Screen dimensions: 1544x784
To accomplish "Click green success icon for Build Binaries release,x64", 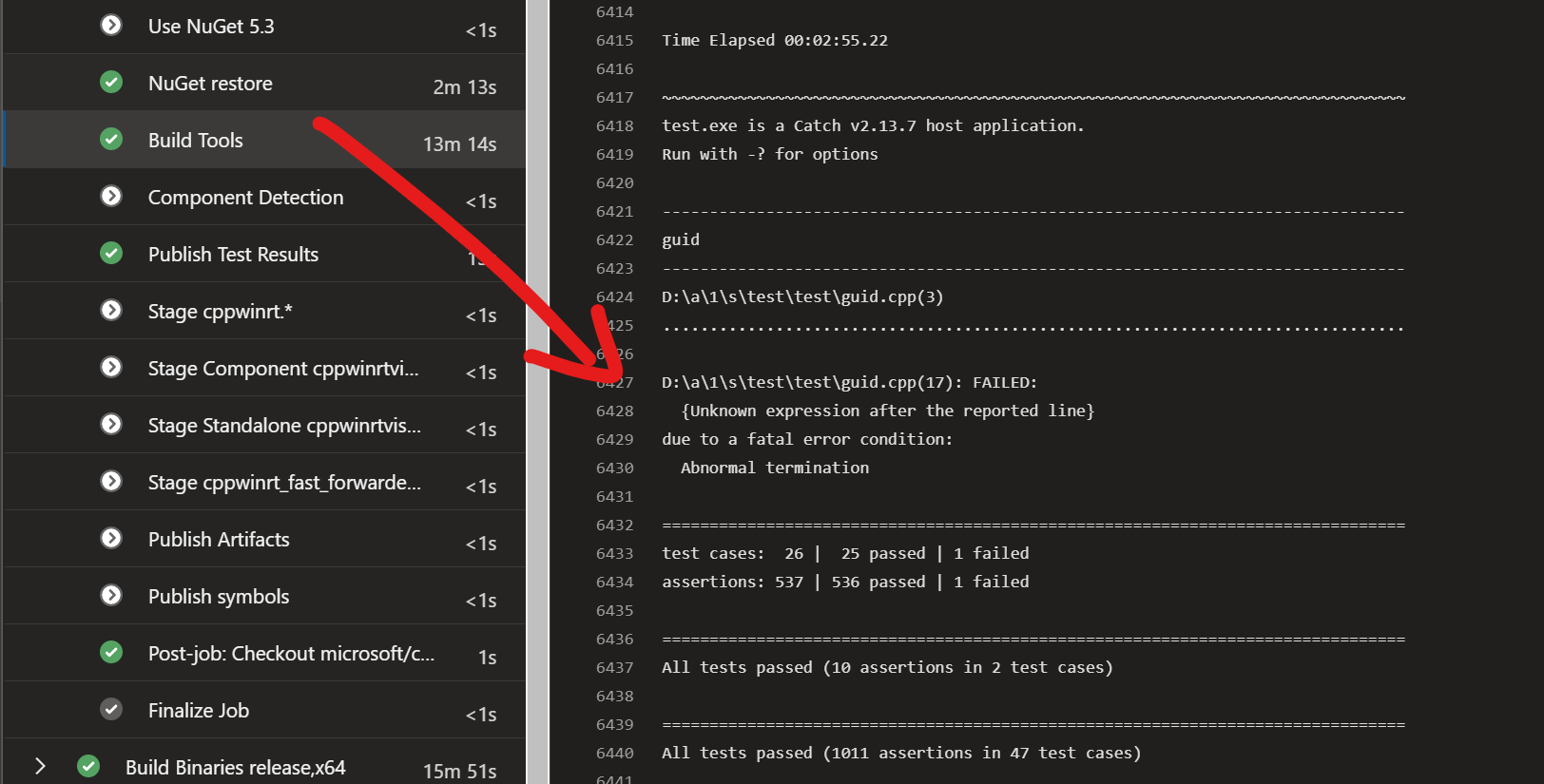I will (x=88, y=766).
